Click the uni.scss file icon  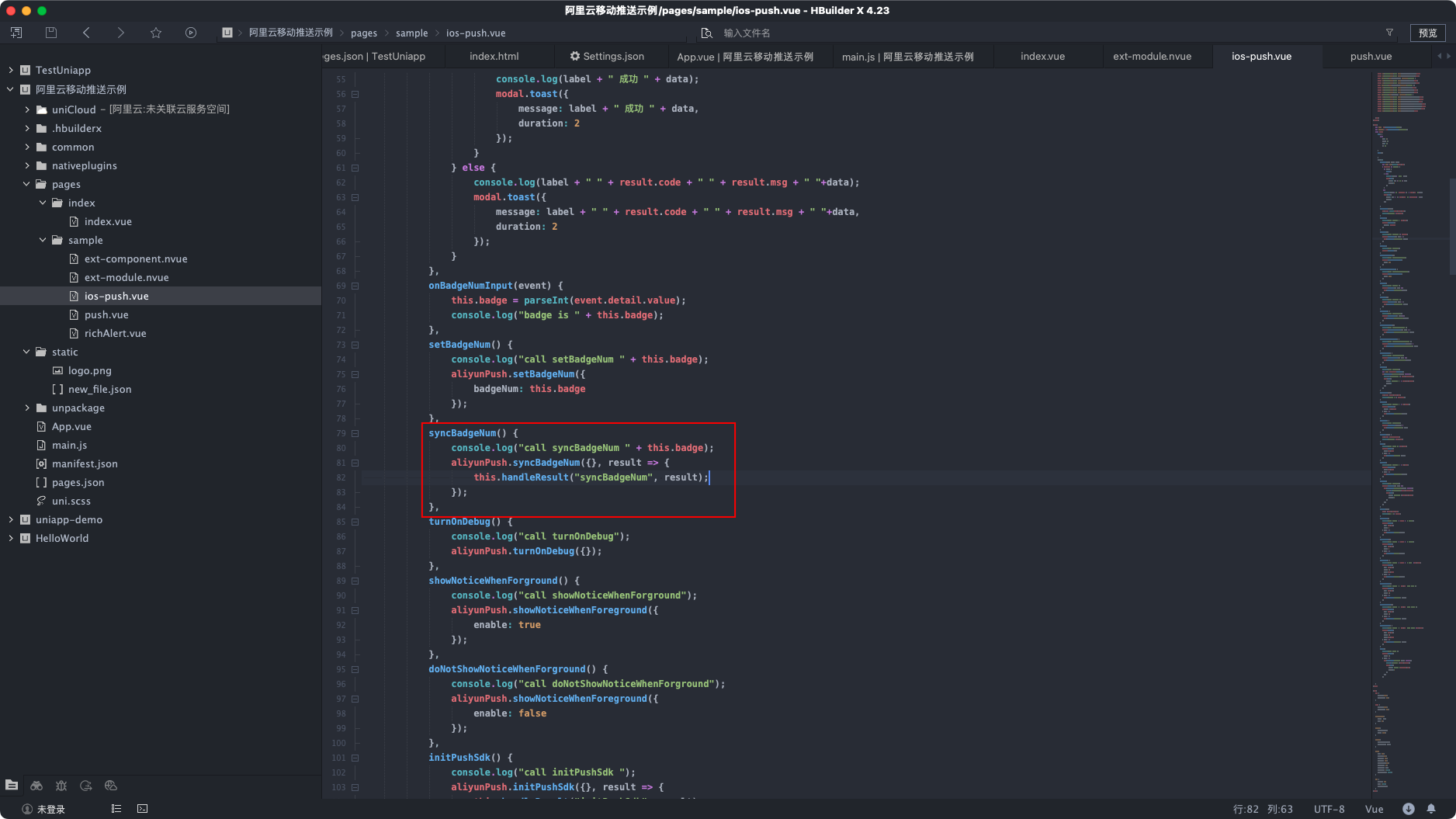pos(41,501)
